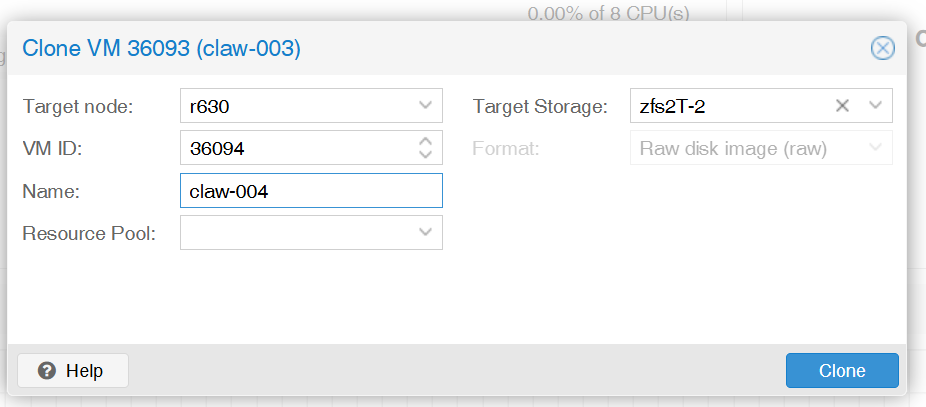Click the Clone VM 36093 dialog title
926x407 pixels.
[161, 48]
